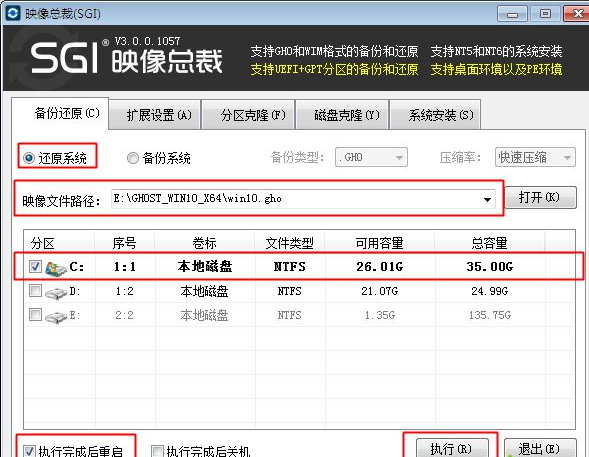Expand the 映像文件路径 dropdown arrow

click(x=487, y=199)
